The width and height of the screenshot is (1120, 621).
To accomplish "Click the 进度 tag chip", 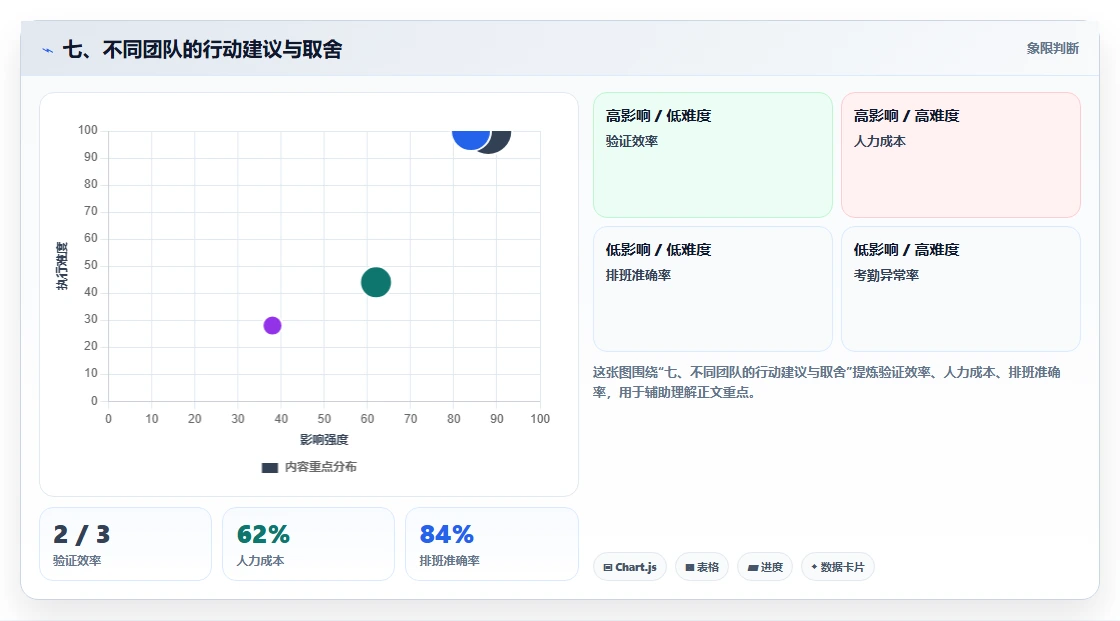I will [765, 567].
